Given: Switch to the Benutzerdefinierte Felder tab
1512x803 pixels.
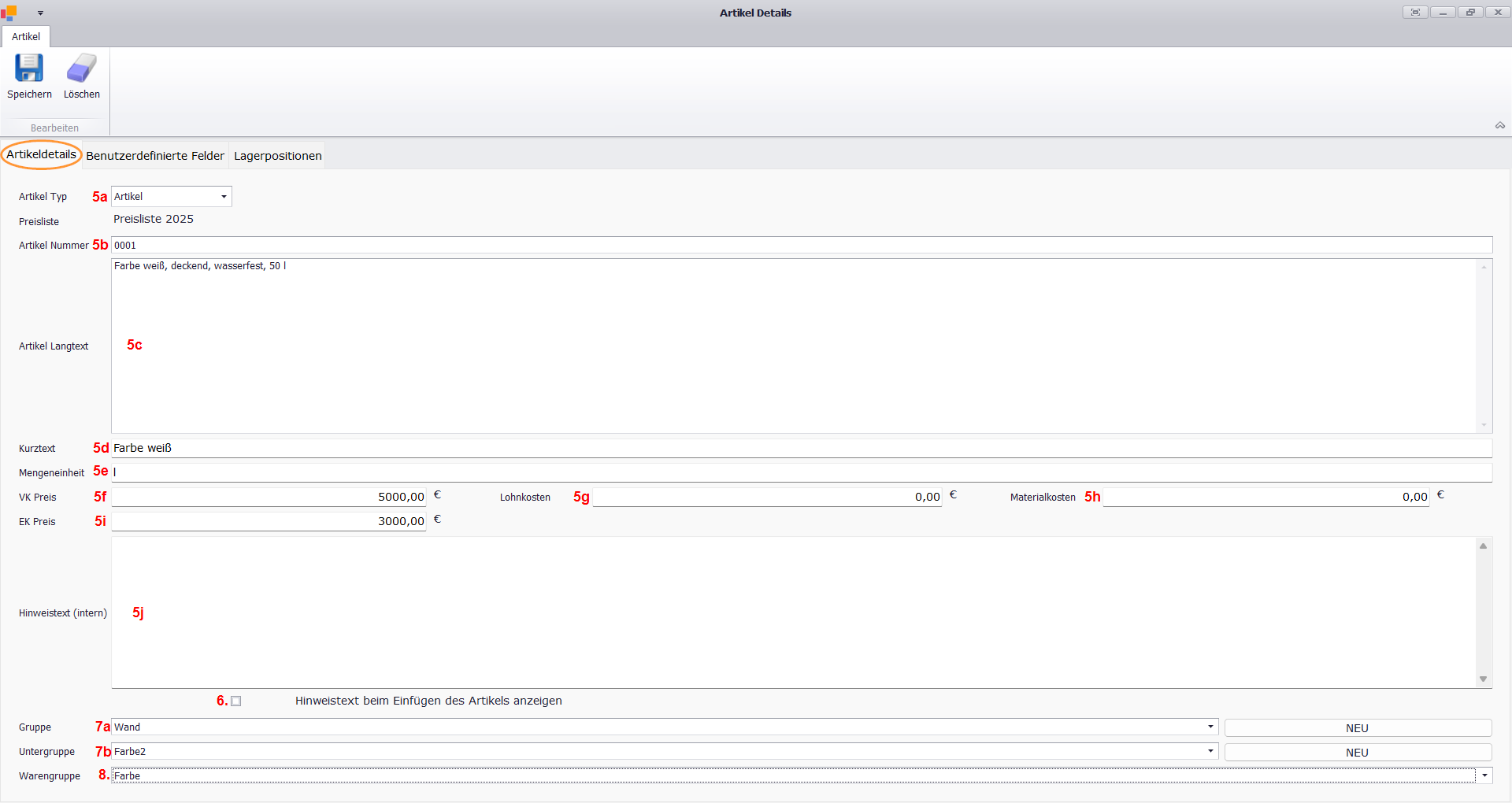Looking at the screenshot, I should 155,156.
